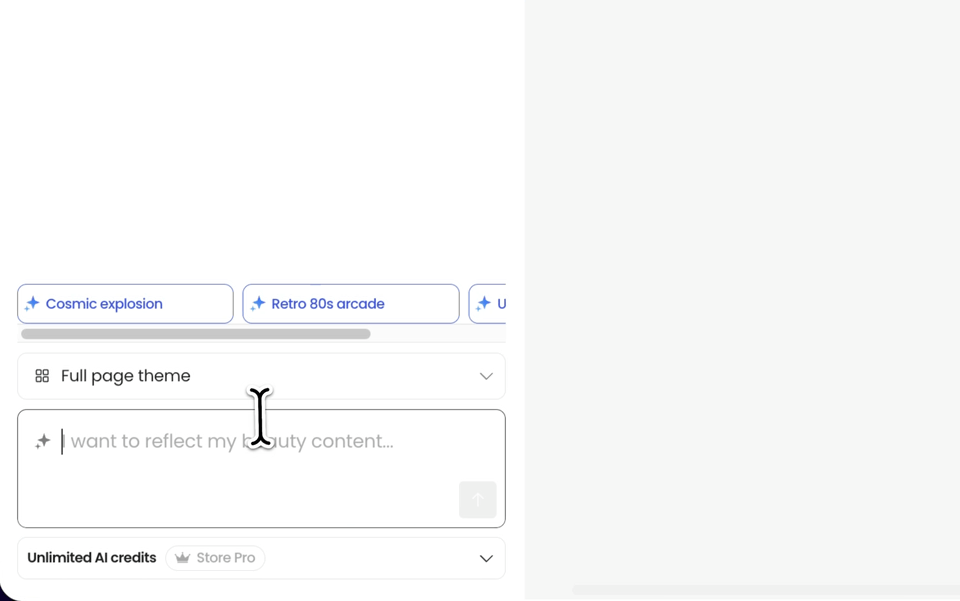Click the suggestion chips horizontal scrollbar thumb
The height and width of the screenshot is (601, 960).
[x=196, y=334]
